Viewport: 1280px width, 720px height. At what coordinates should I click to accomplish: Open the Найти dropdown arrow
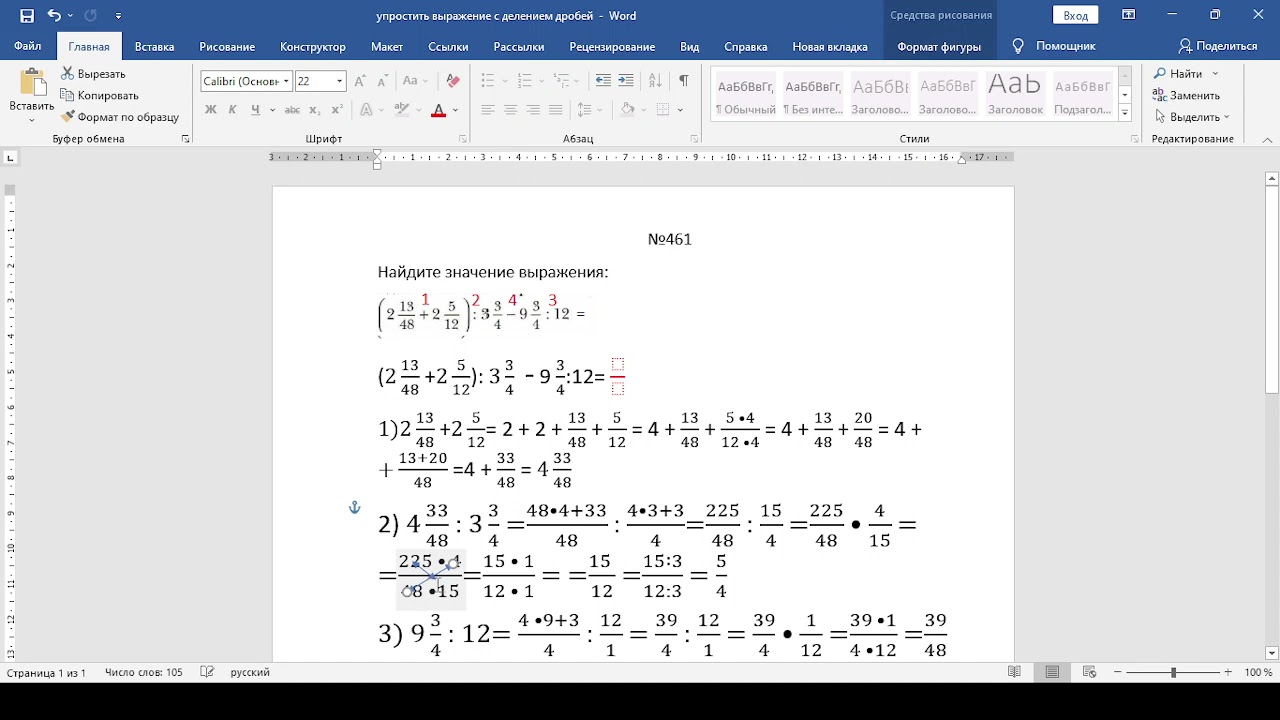pos(1215,74)
